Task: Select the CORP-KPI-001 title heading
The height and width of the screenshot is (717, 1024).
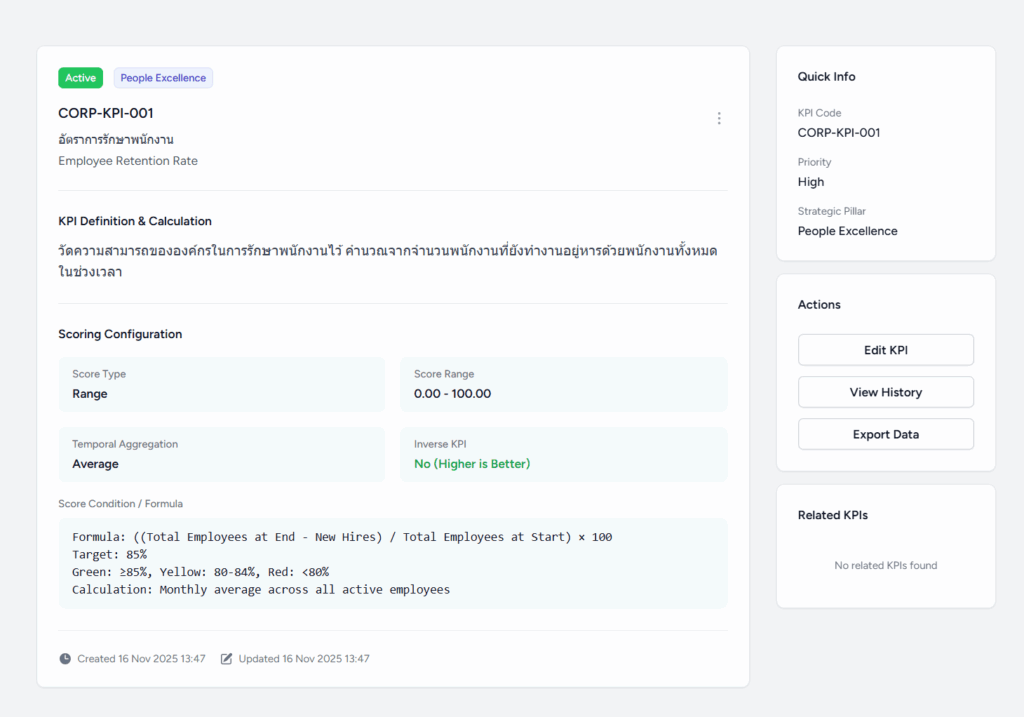Action: coord(106,113)
